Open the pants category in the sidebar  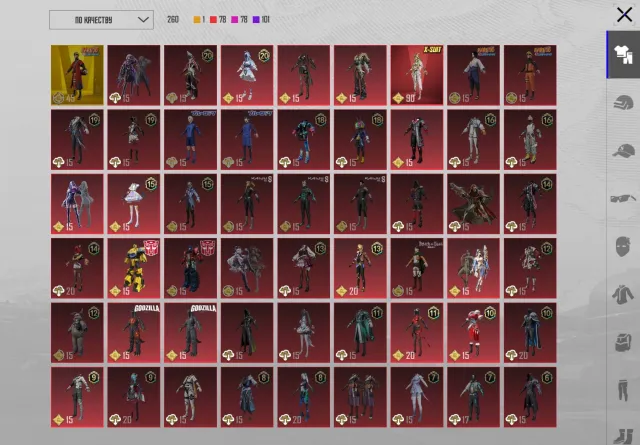[x=623, y=390]
